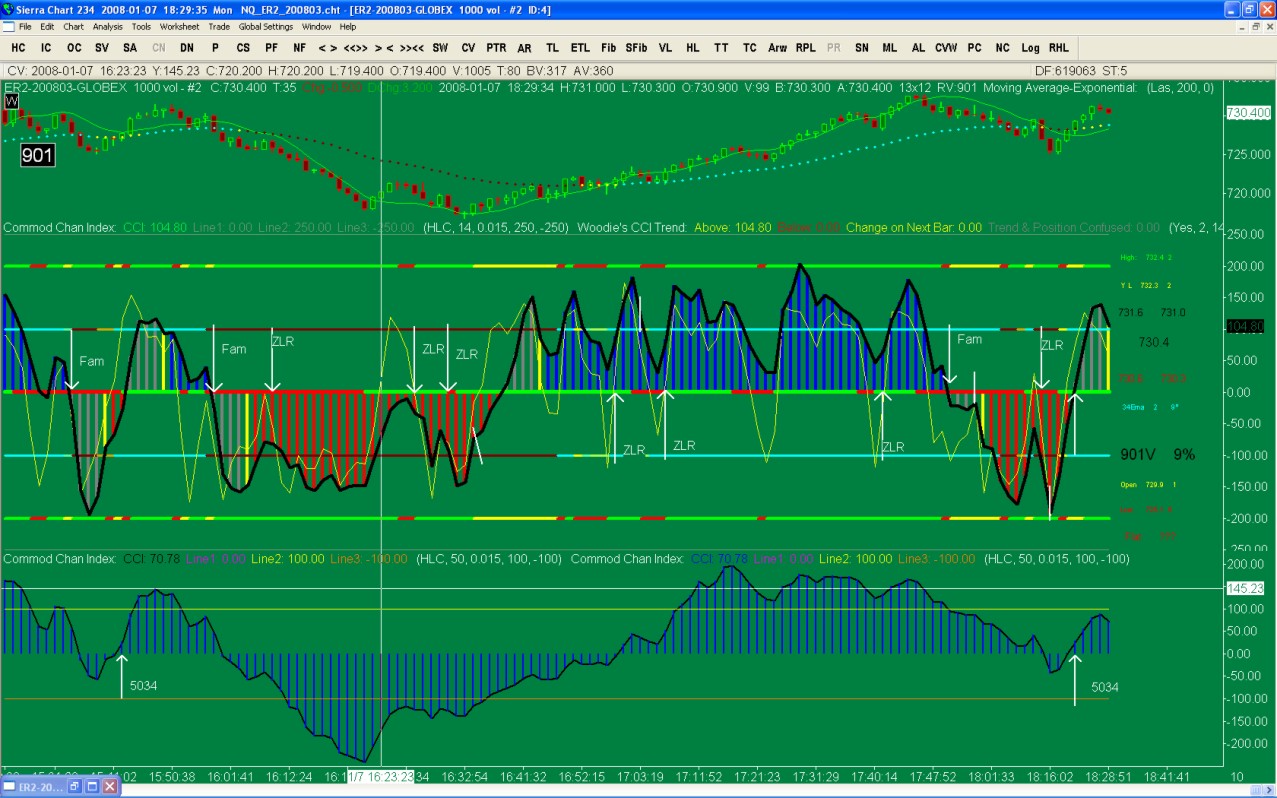The height and width of the screenshot is (798, 1277).
Task: Restore the minimized ER2 chart window
Action: [x=75, y=788]
